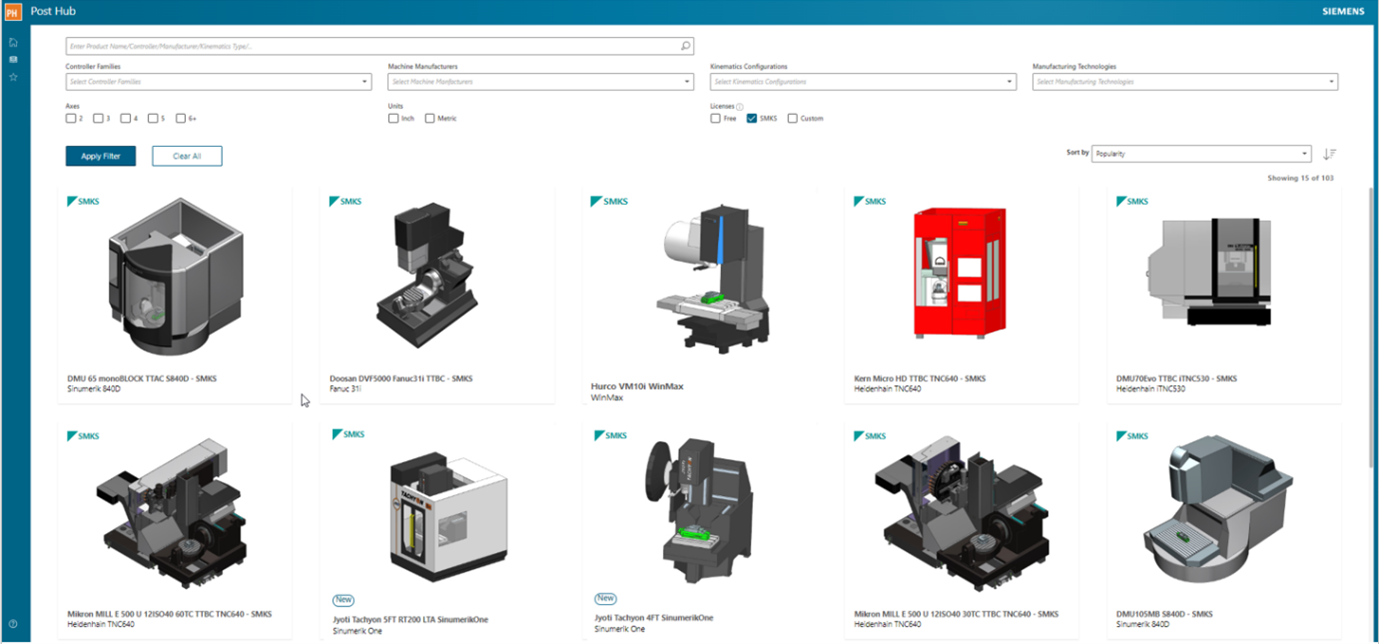Click Hurco VM10i machine thumbnail
Image resolution: width=1379 pixels, height=644 pixels.
(714, 277)
